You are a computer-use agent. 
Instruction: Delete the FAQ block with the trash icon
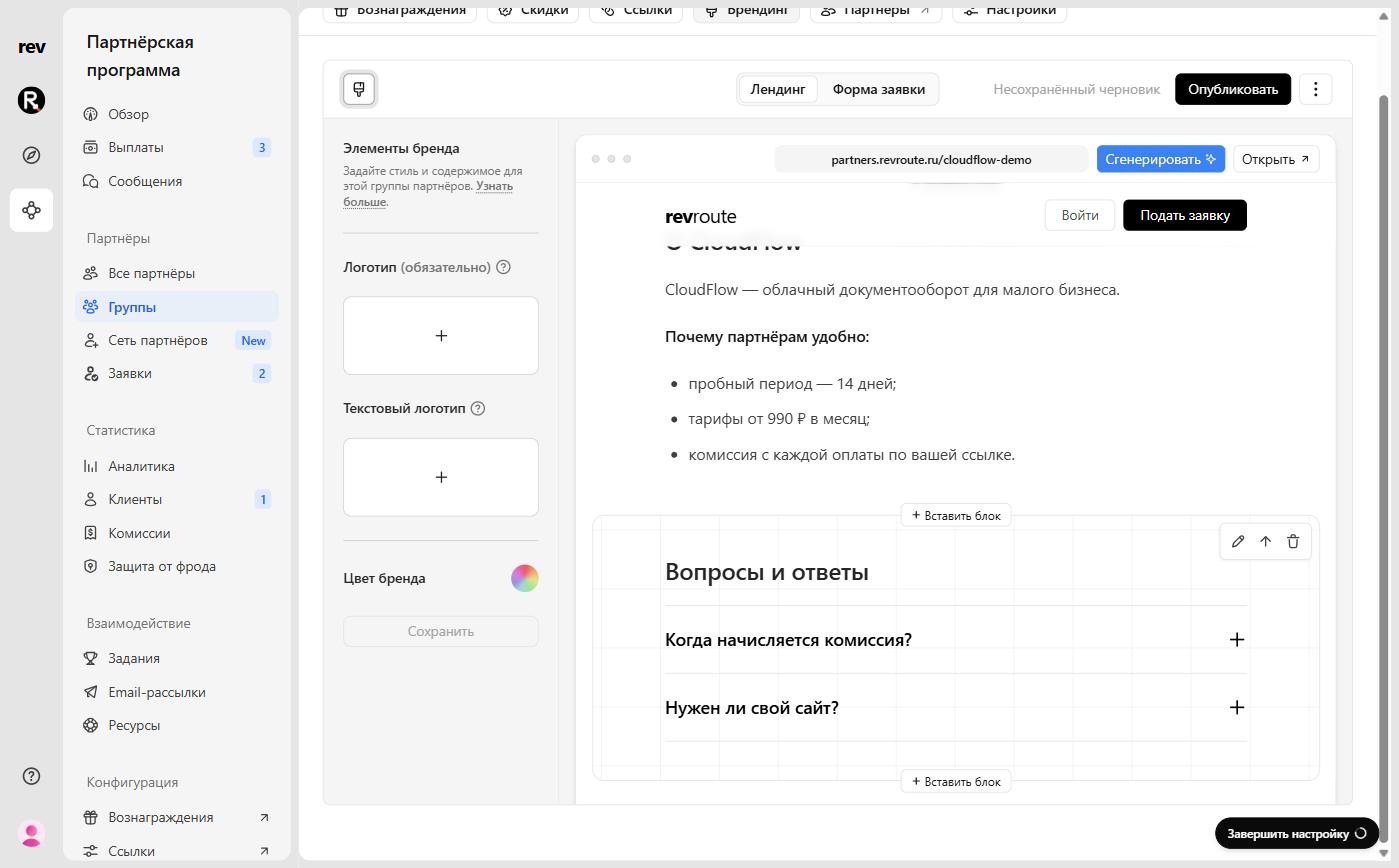1293,541
